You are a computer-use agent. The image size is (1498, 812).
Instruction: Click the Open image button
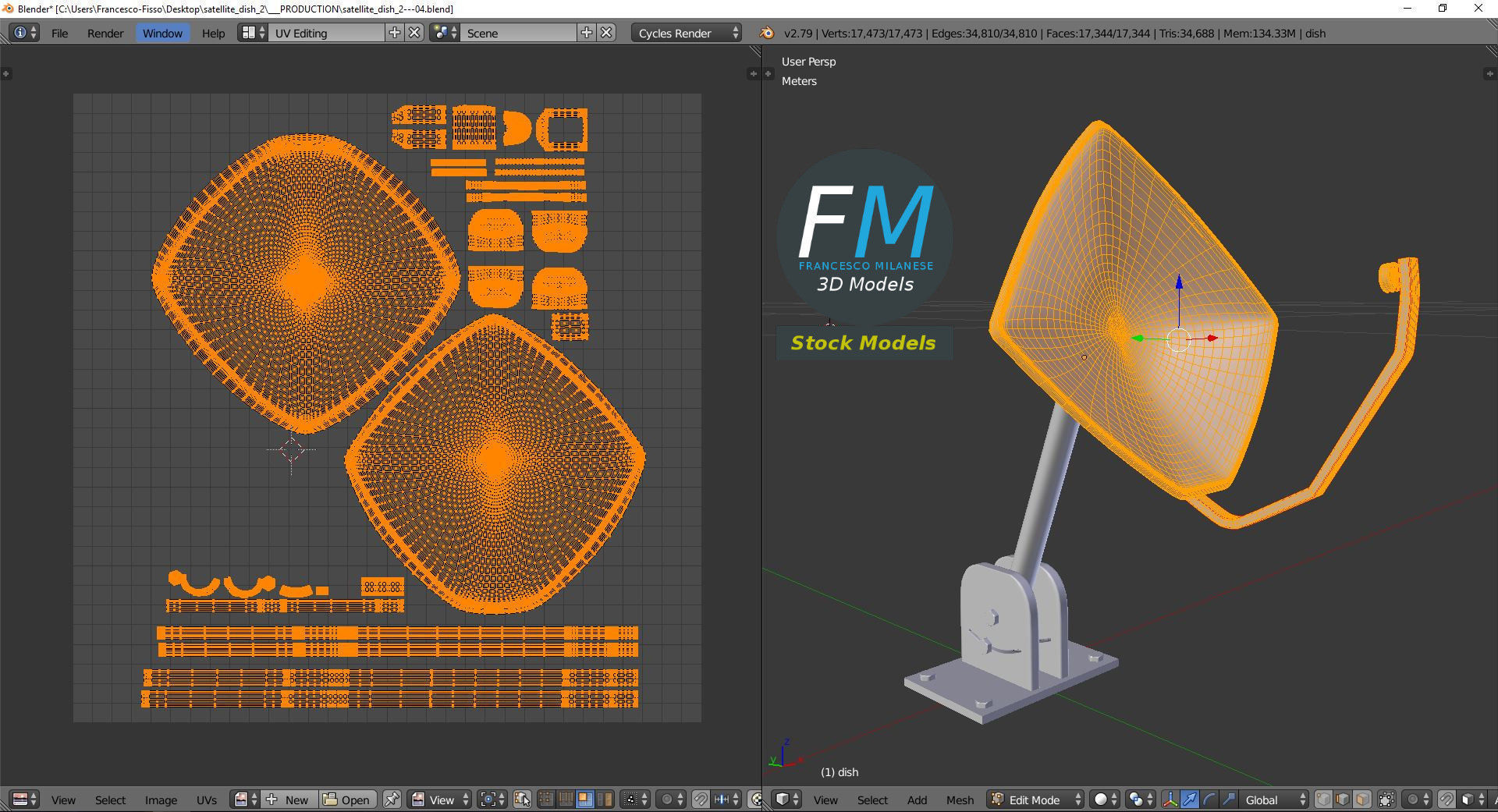(348, 800)
